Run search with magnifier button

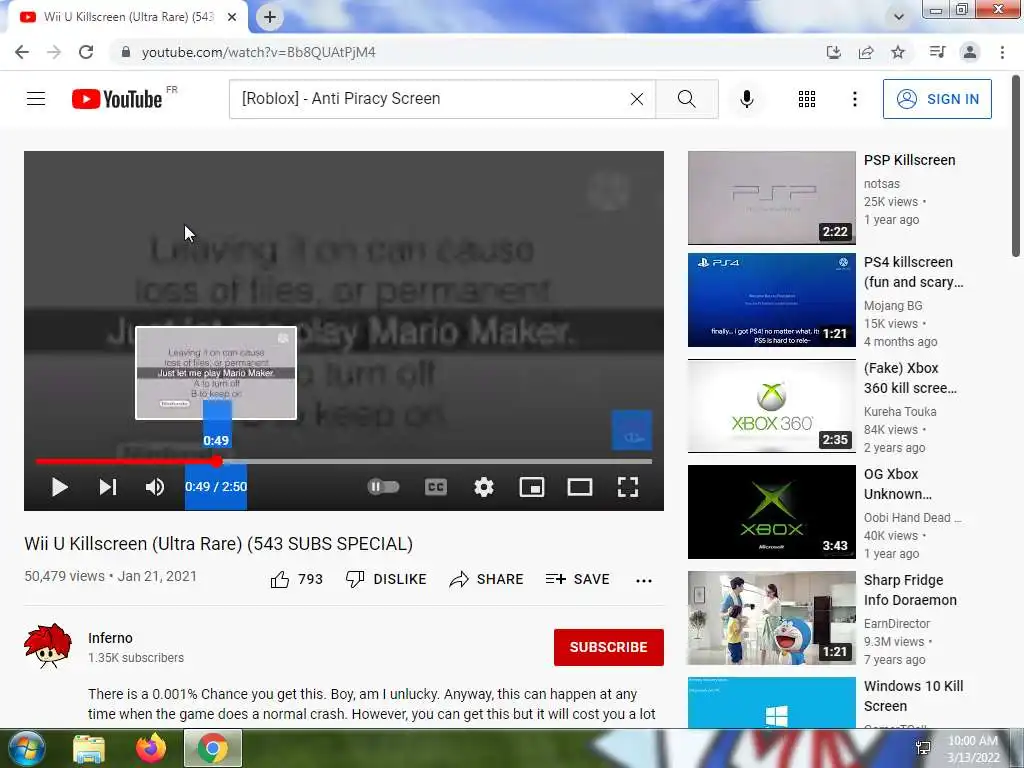point(686,99)
